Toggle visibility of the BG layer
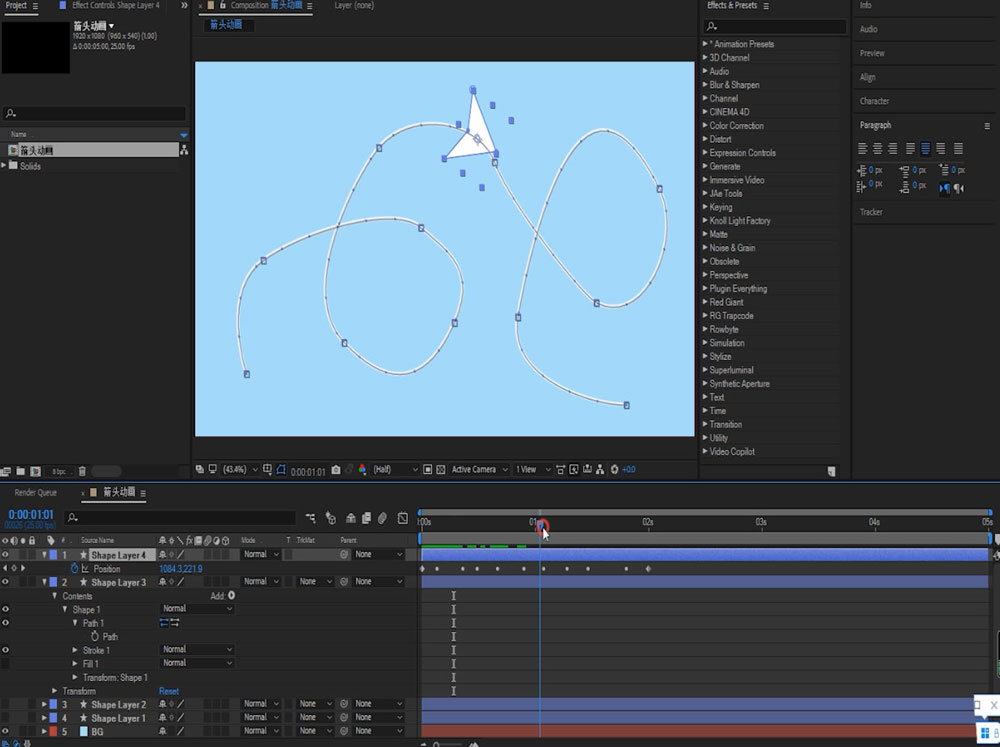Image resolution: width=1000 pixels, height=747 pixels. [6, 732]
